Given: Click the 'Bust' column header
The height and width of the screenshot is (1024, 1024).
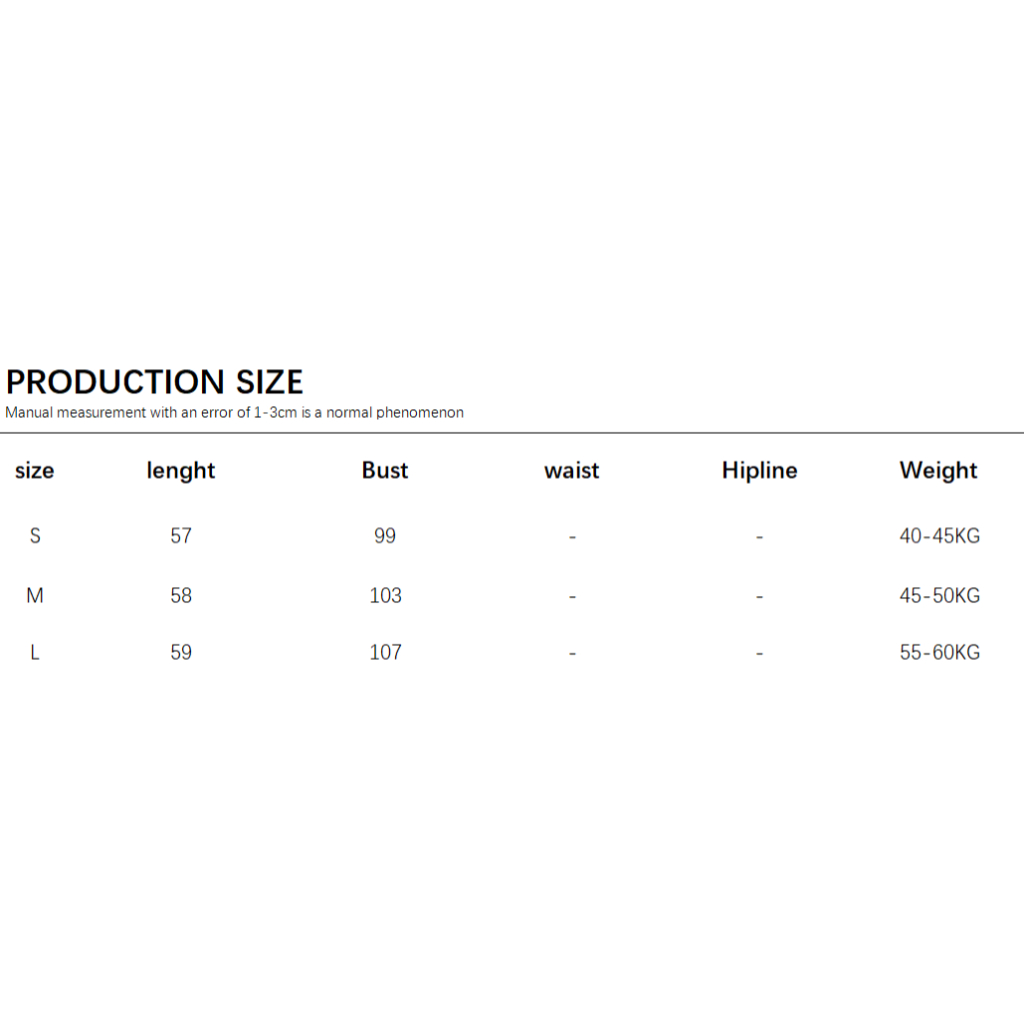Looking at the screenshot, I should 385,470.
